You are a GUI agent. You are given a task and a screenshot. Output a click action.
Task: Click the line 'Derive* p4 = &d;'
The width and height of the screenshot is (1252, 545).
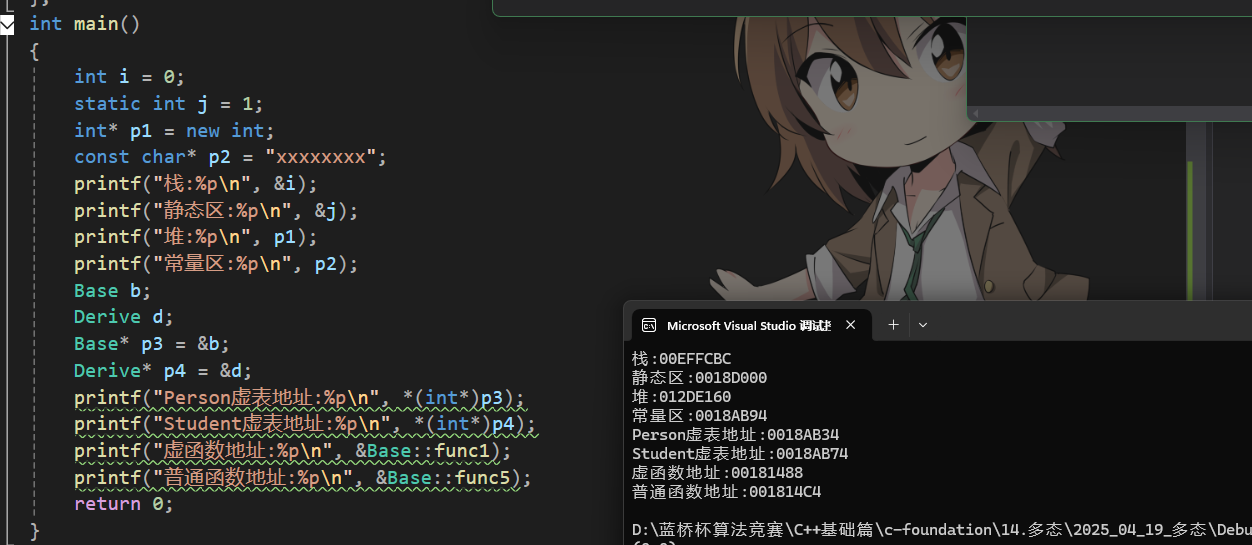click(163, 370)
